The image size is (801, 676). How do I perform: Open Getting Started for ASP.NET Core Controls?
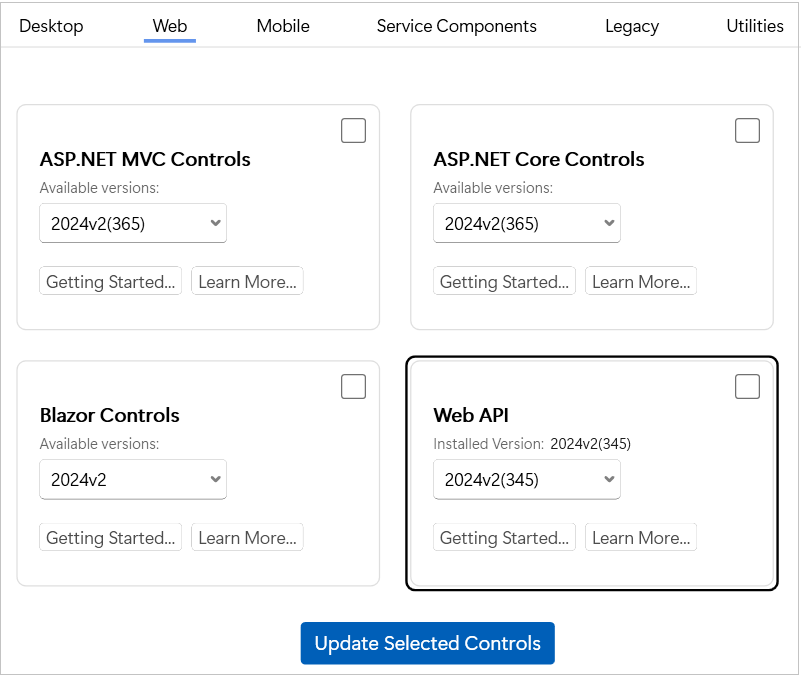[x=505, y=282]
